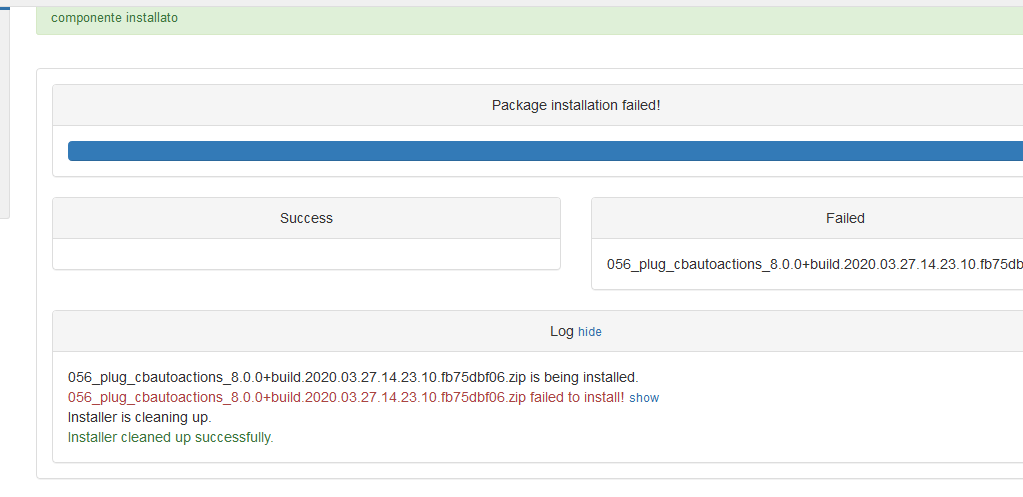Image resolution: width=1023 pixels, height=497 pixels.
Task: Select the cbautoactions filename in Failed panel
Action: pos(814,264)
